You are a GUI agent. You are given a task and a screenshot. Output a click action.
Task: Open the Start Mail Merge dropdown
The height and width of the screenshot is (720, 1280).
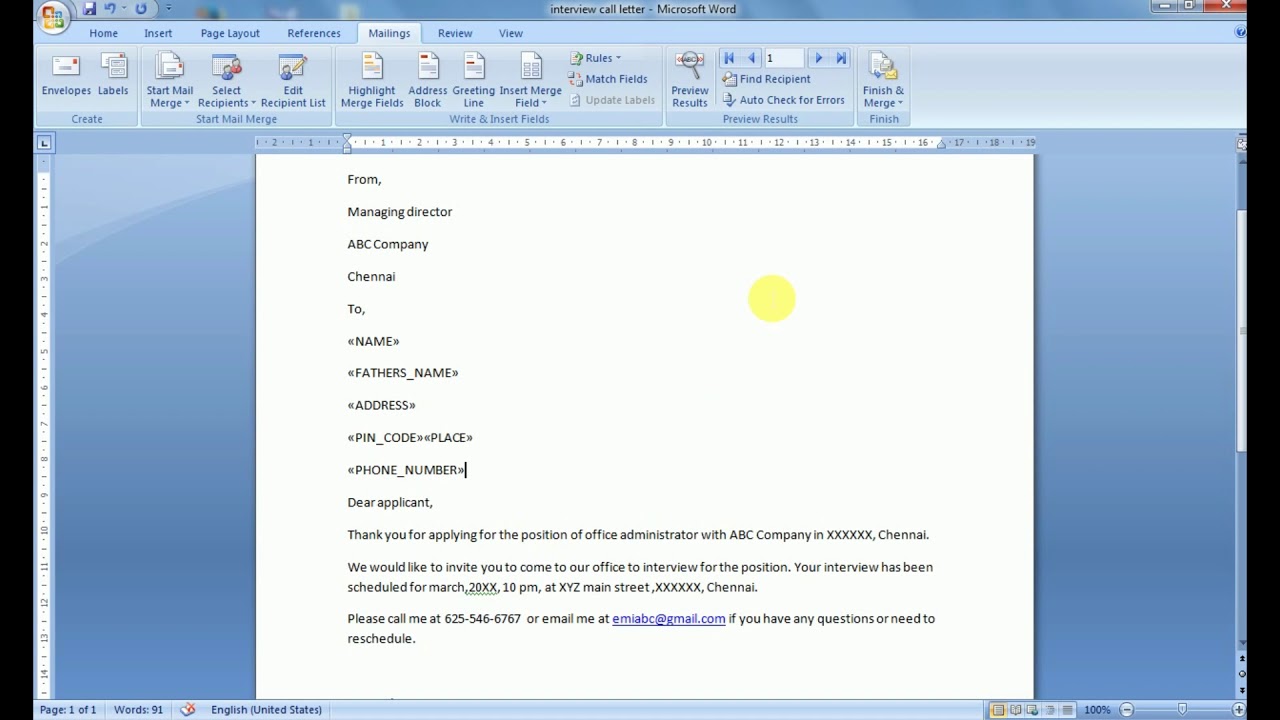click(x=170, y=80)
